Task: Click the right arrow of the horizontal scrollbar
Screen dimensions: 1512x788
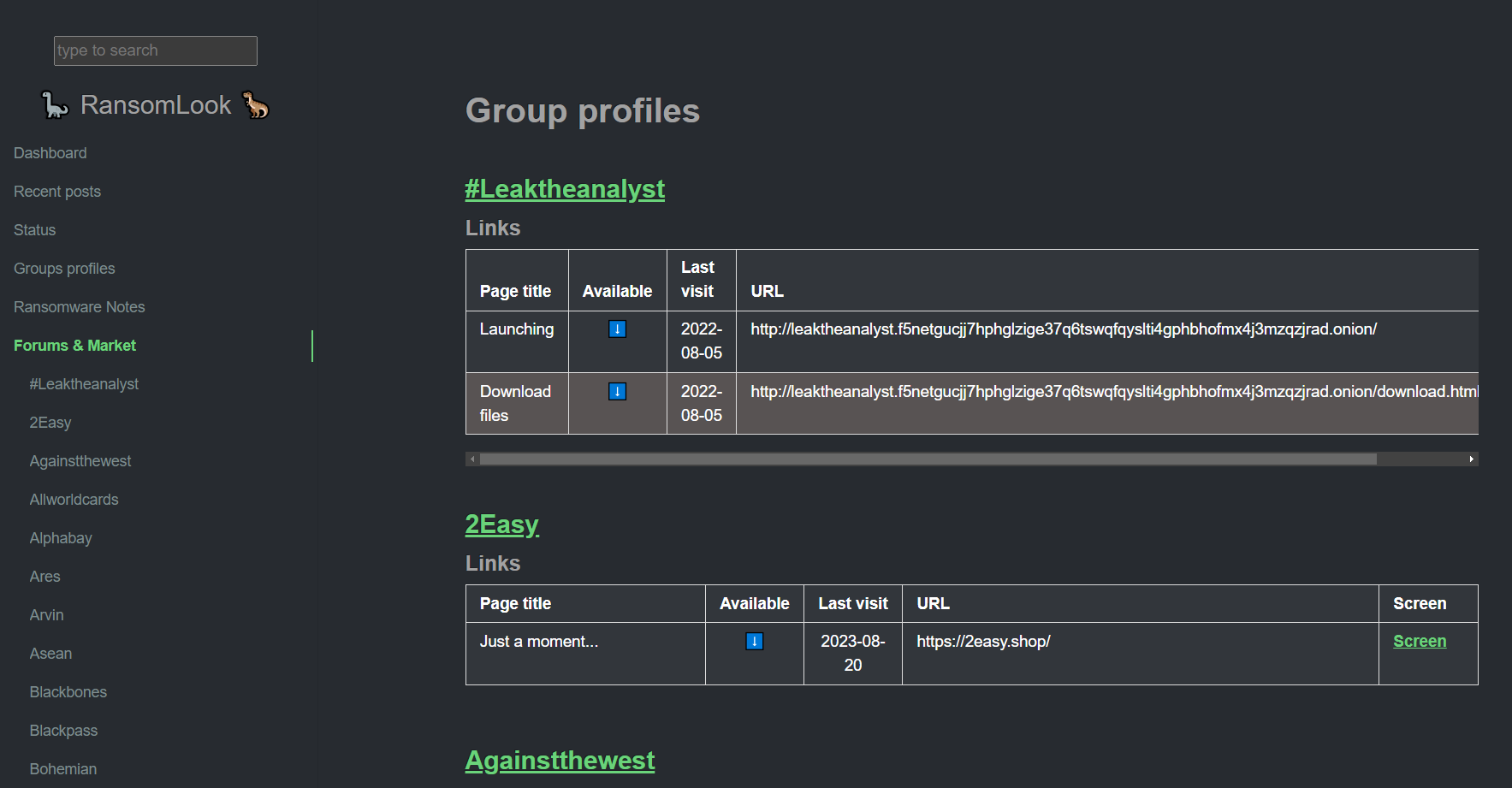Action: (x=1471, y=459)
